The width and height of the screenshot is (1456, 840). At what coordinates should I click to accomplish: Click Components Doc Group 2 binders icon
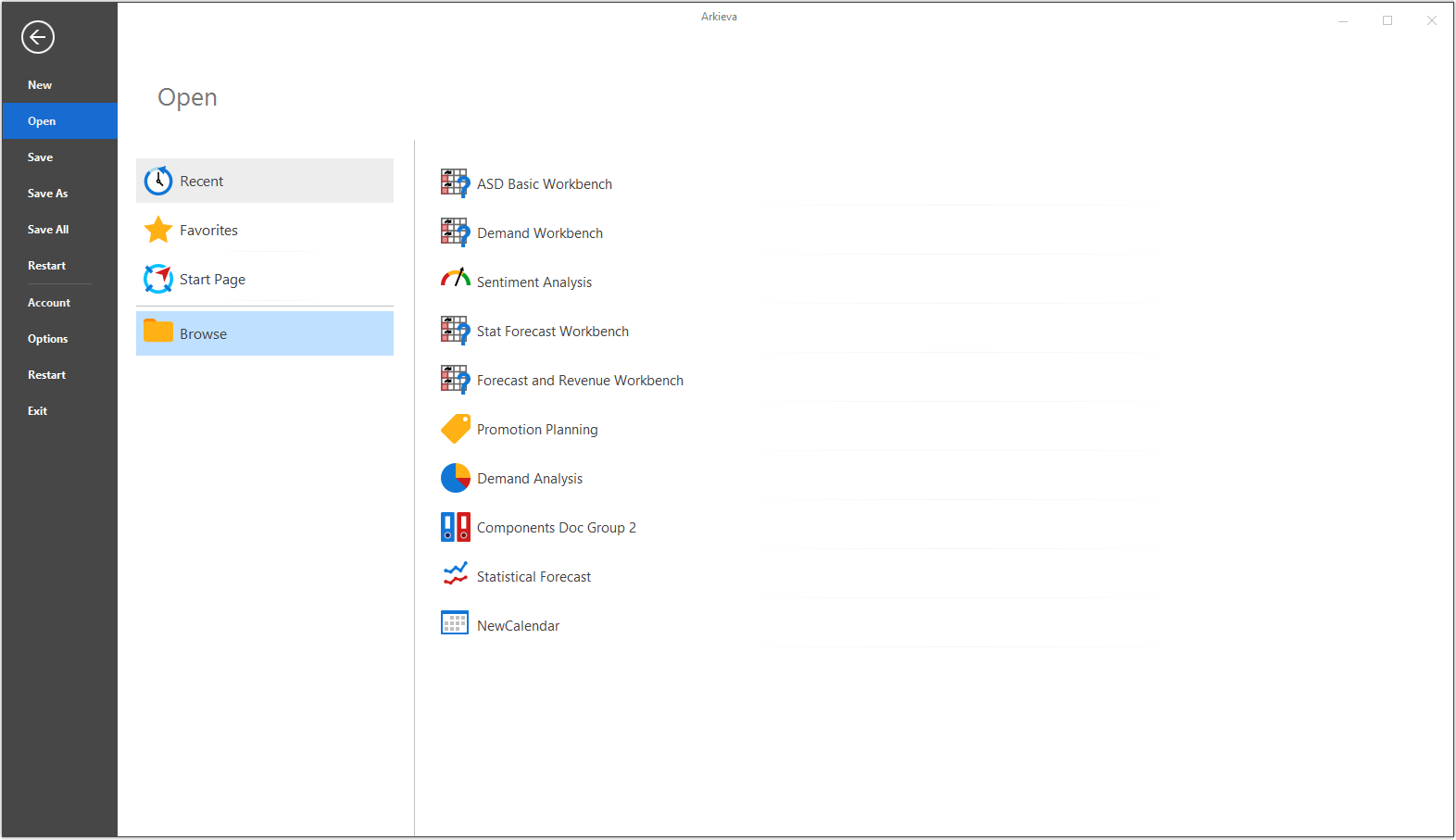455,527
